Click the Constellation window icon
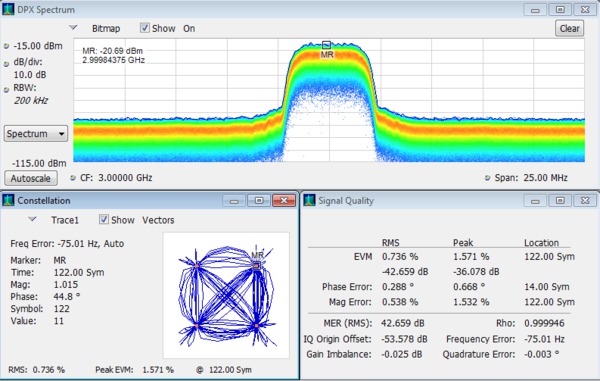This screenshot has width=600, height=381. tap(8, 200)
